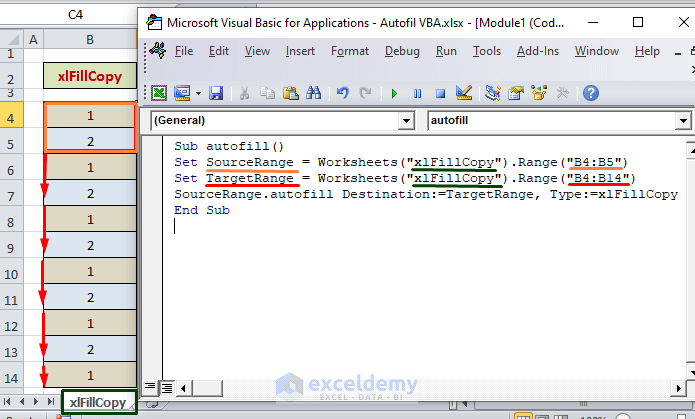Select the xlFillCopy sheet tab
695x419 pixels.
pyautogui.click(x=98, y=402)
